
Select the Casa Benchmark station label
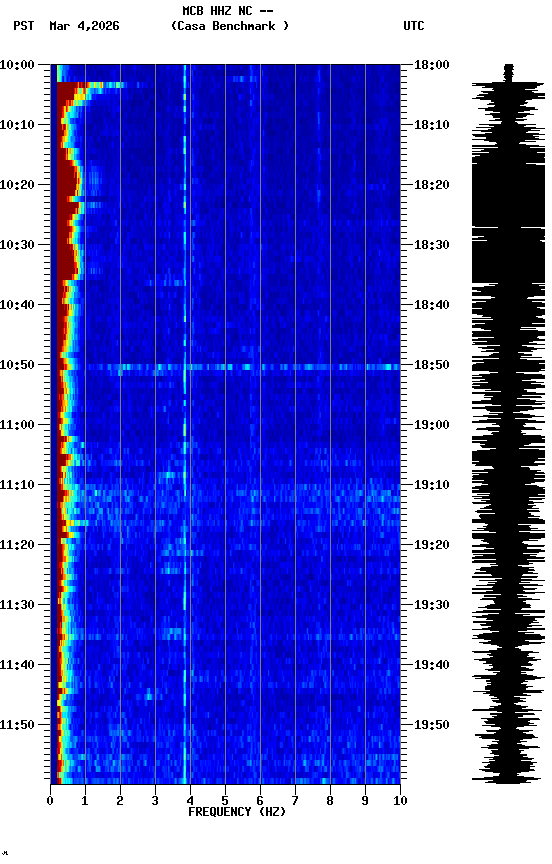[x=230, y=26]
